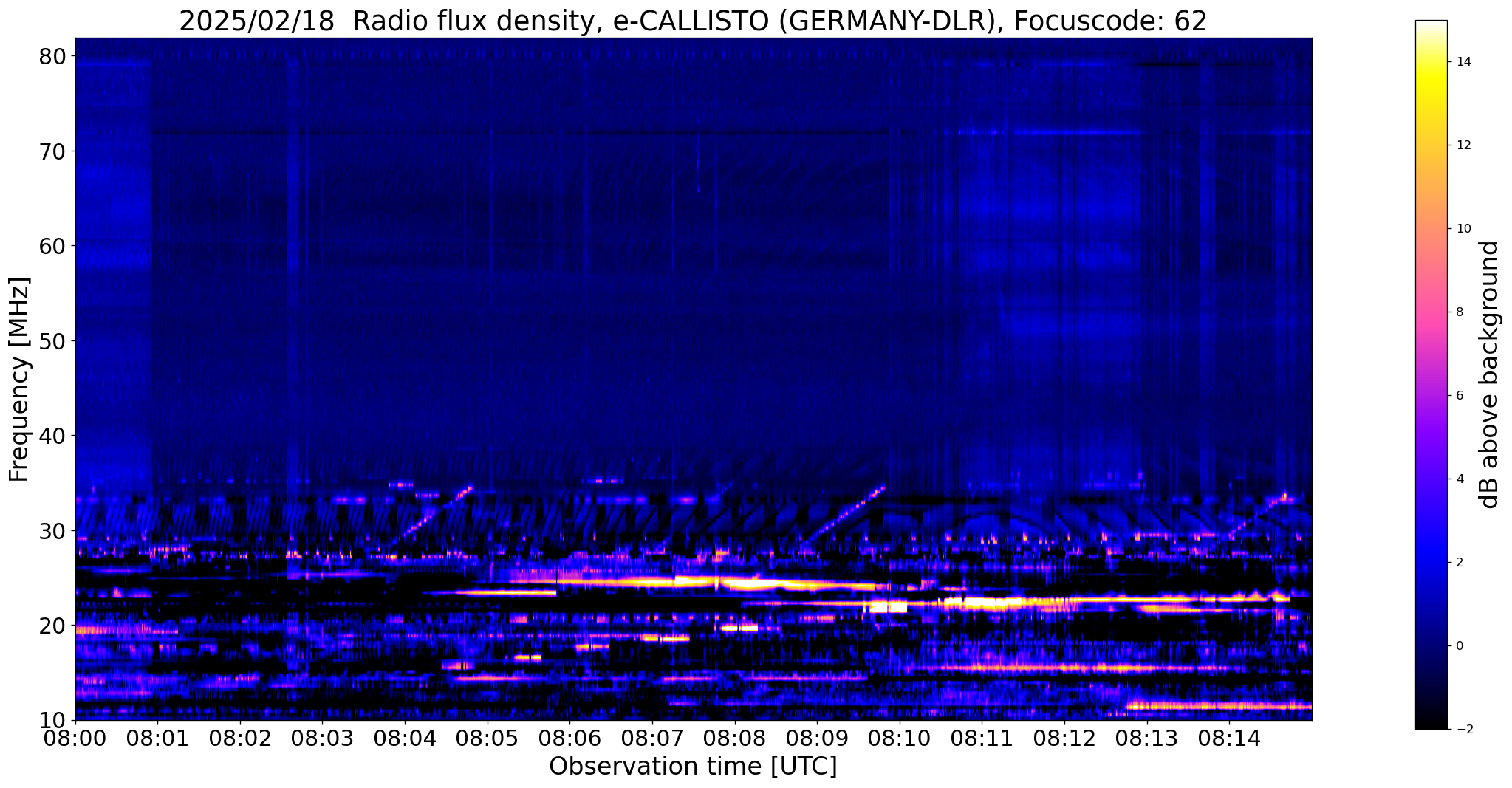Click the 30 MHz frequency tick label

53,531
